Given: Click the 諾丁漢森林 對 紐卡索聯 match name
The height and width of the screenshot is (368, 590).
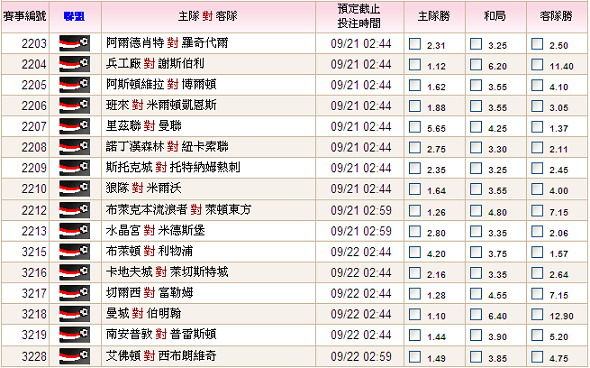Looking at the screenshot, I should pos(167,146).
